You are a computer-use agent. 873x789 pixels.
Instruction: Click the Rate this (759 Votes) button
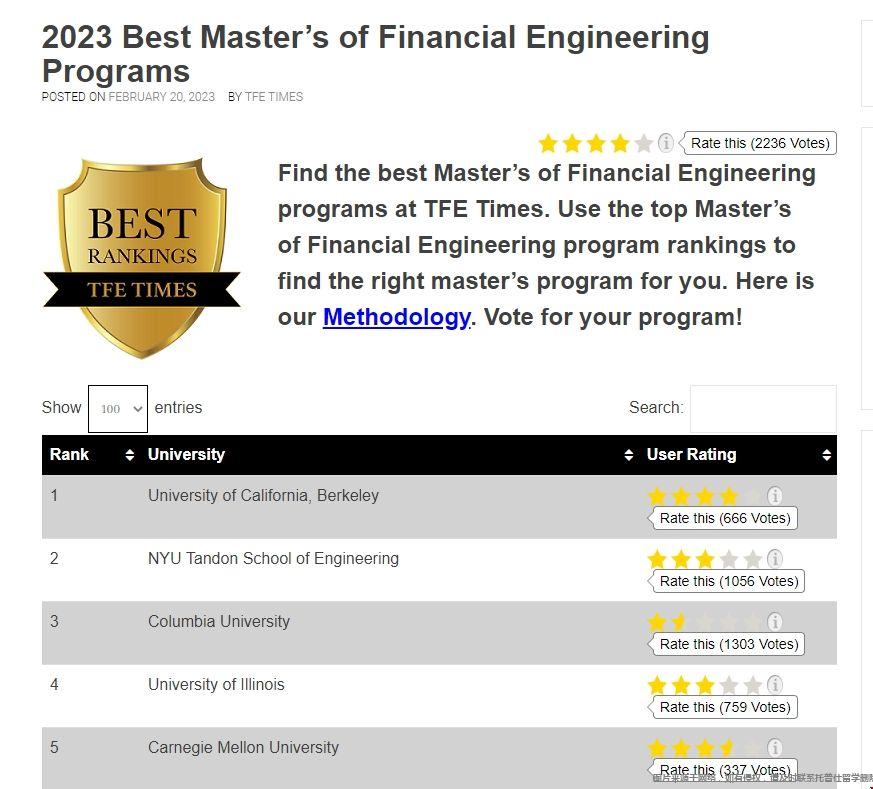pos(724,707)
